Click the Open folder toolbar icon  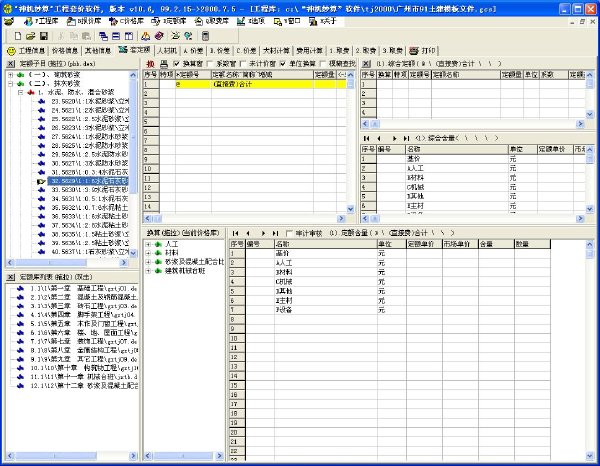pyautogui.click(x=31, y=36)
